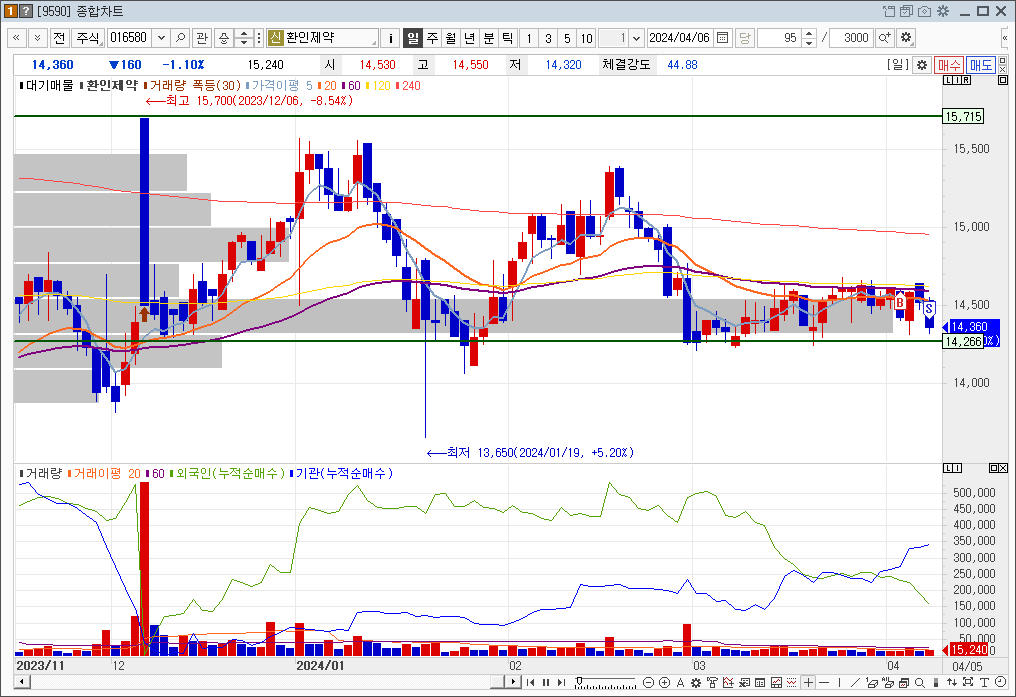1016x697 pixels.
Task: Toggle the 당 button near the date field
Action: click(745, 38)
